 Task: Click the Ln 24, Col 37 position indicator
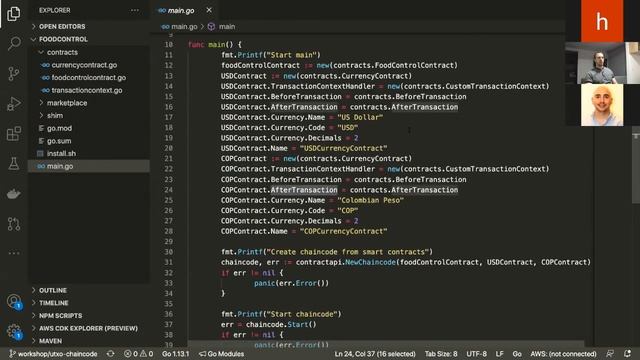[x=375, y=354]
